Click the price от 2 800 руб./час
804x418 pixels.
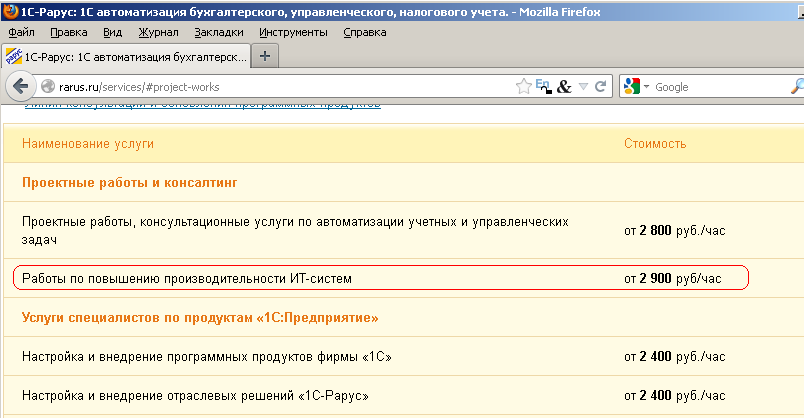pyautogui.click(x=674, y=230)
